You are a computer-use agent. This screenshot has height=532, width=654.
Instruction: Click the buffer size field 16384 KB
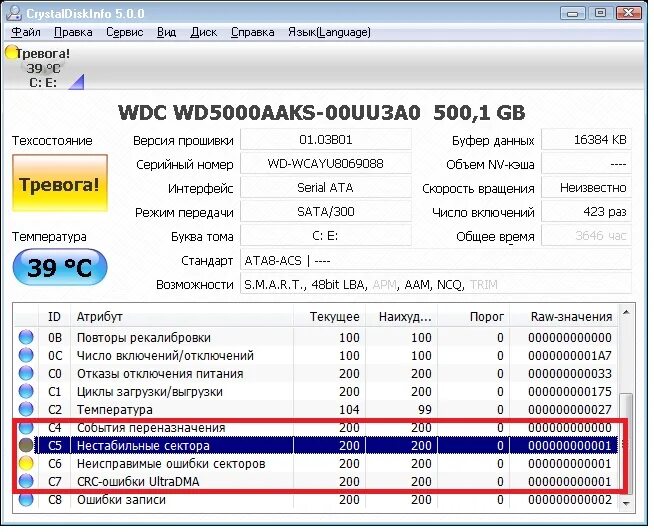coord(586,139)
